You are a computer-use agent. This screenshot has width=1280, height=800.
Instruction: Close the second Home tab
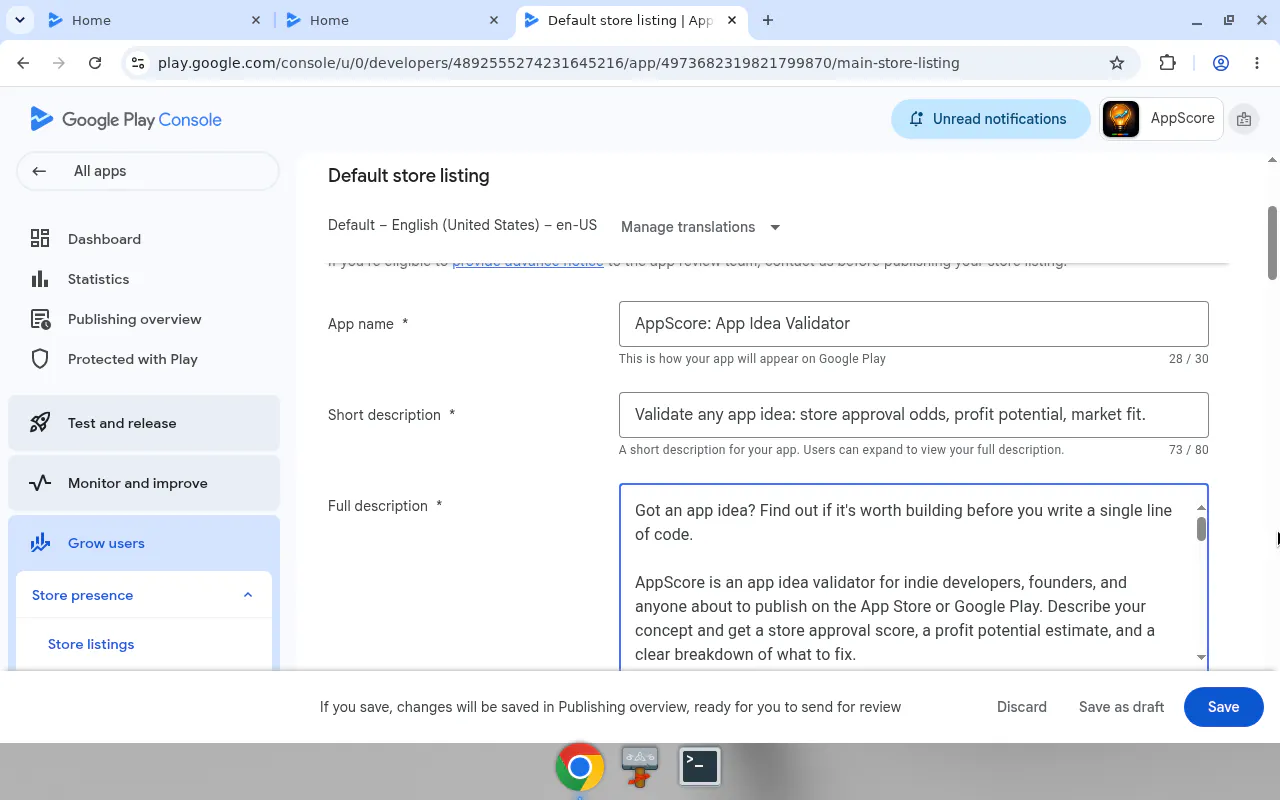(x=495, y=20)
